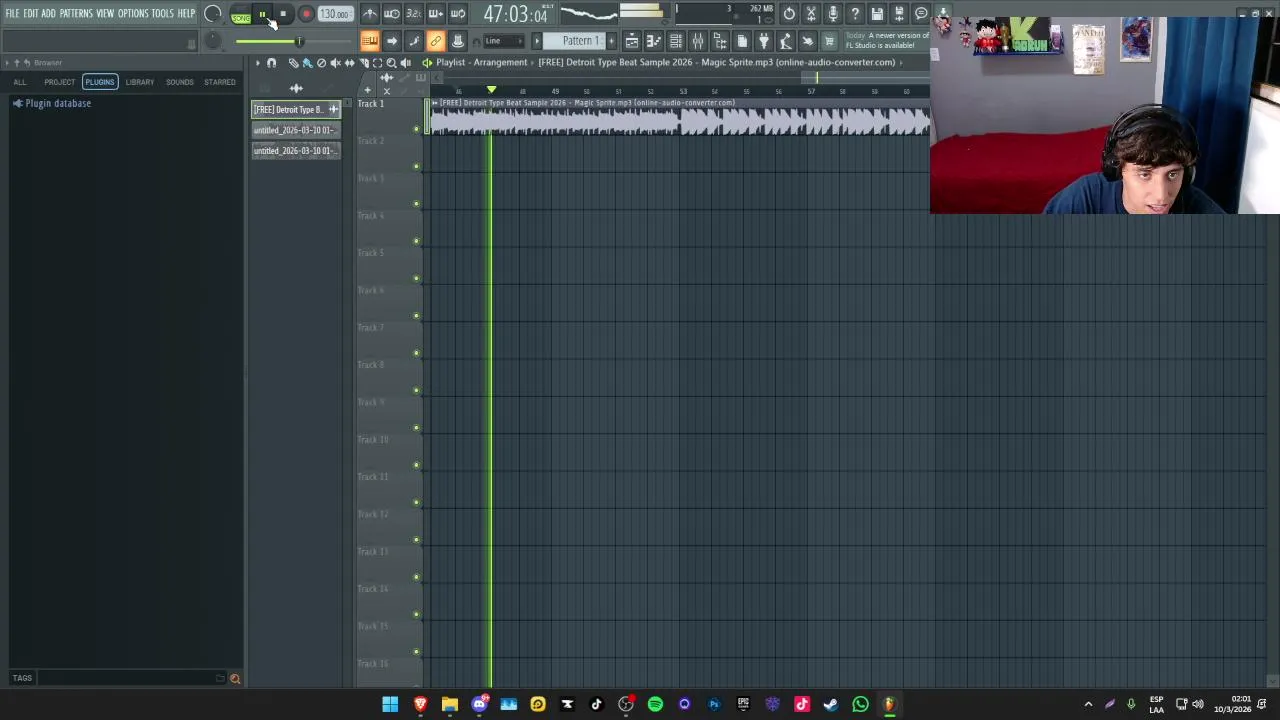Open the tempo tapper icon

point(785,41)
